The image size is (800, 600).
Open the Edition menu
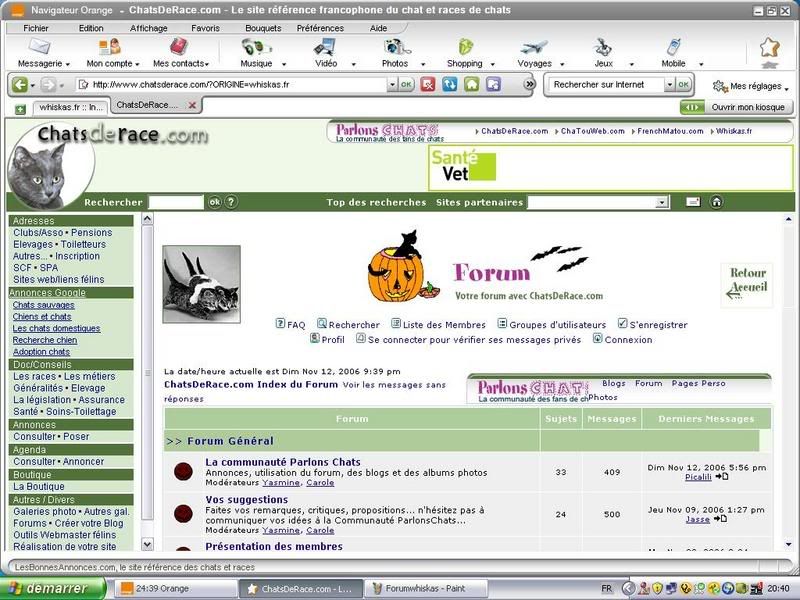pos(91,29)
